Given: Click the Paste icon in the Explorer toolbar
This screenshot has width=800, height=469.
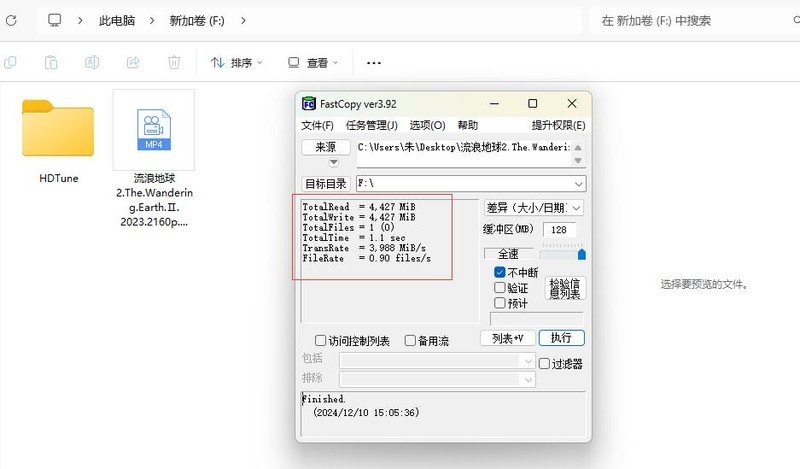Looking at the screenshot, I should coord(51,63).
